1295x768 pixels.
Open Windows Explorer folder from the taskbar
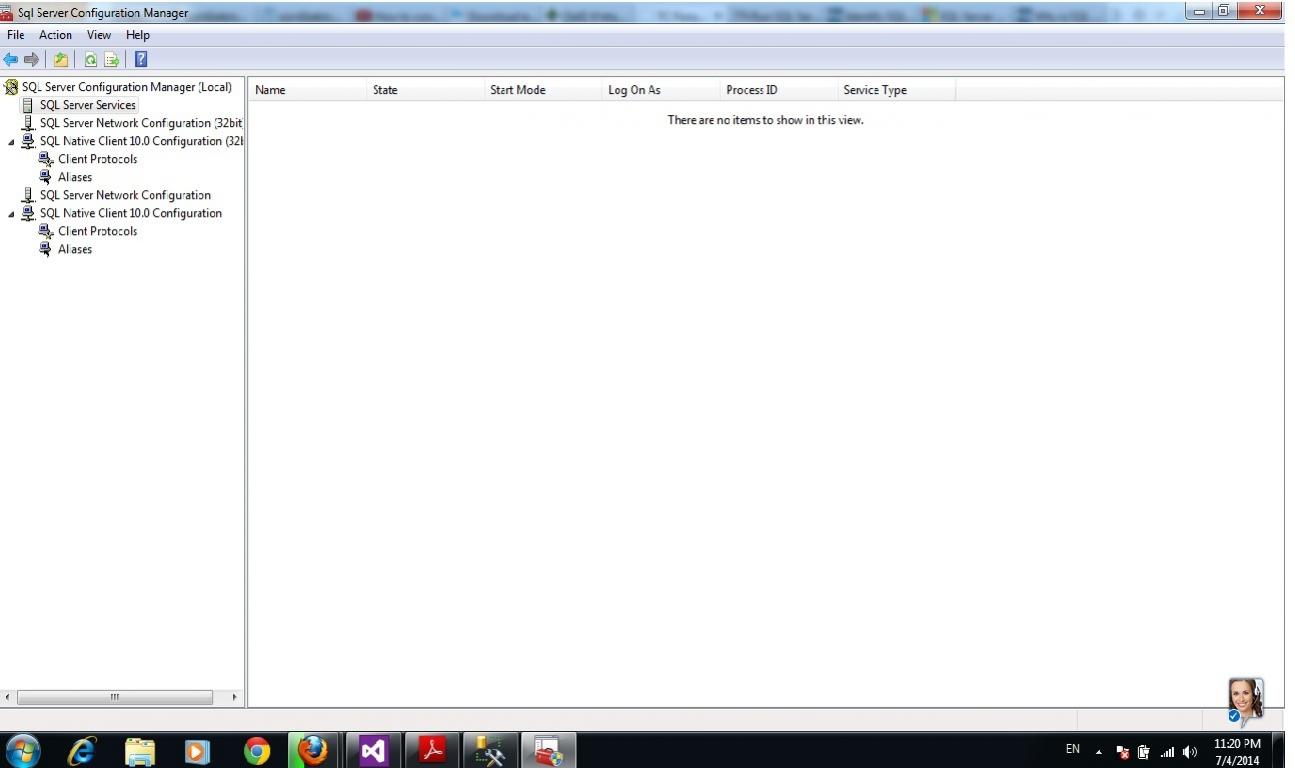140,750
